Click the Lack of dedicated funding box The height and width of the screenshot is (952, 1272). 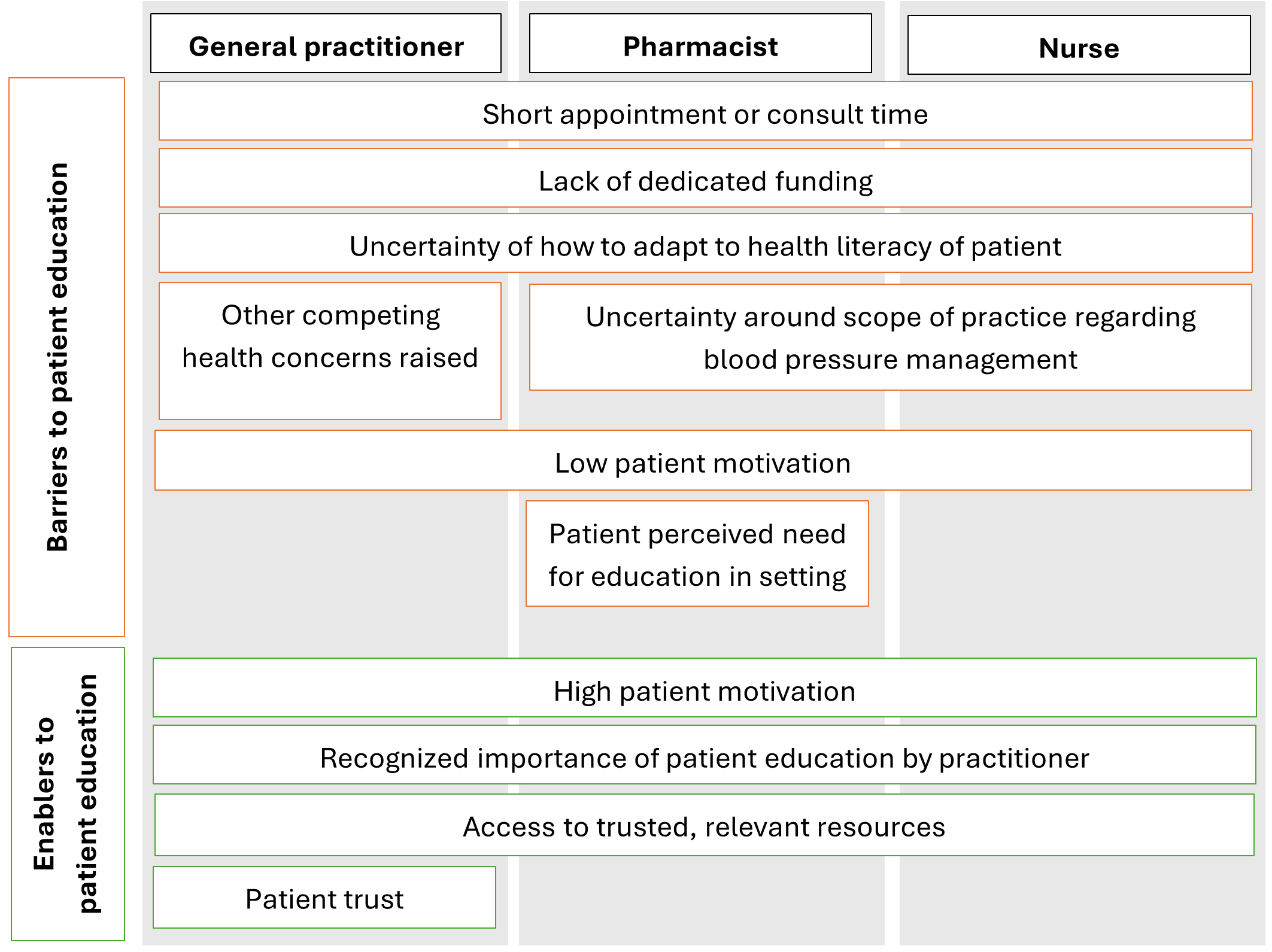705,178
